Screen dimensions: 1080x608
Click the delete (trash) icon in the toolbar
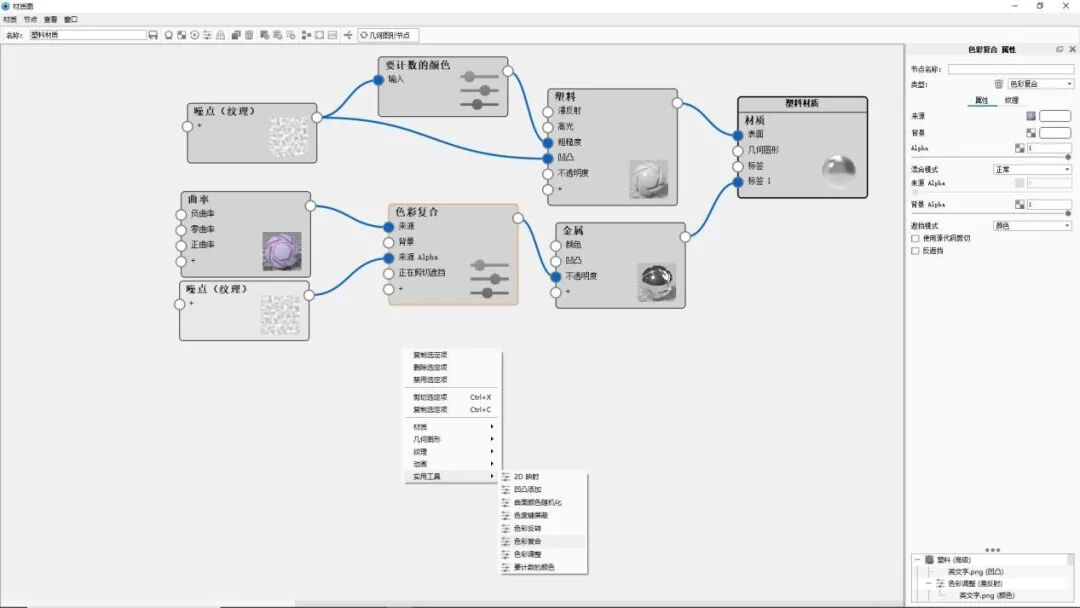click(x=247, y=34)
